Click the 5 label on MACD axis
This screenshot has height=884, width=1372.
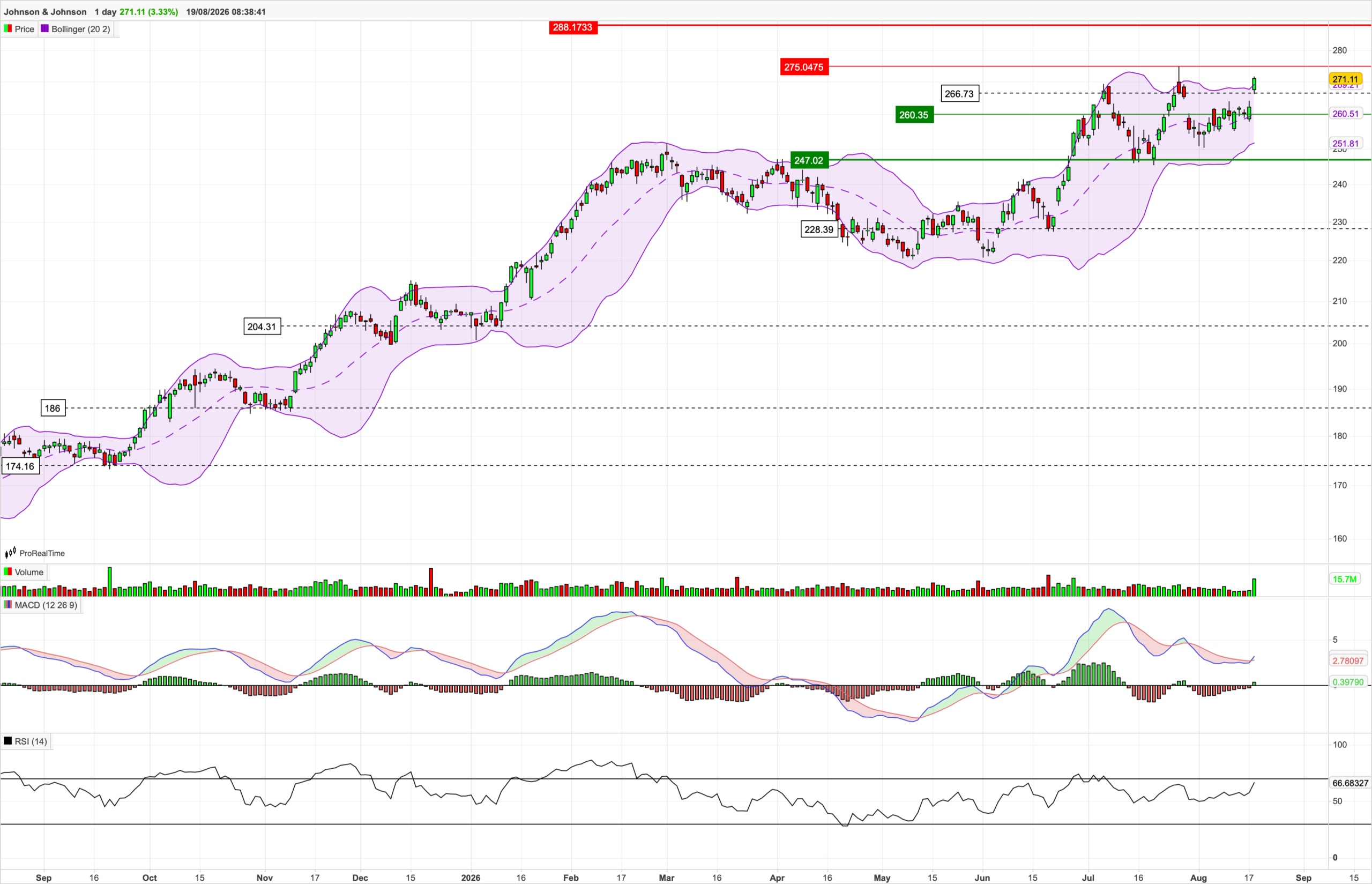click(1335, 640)
